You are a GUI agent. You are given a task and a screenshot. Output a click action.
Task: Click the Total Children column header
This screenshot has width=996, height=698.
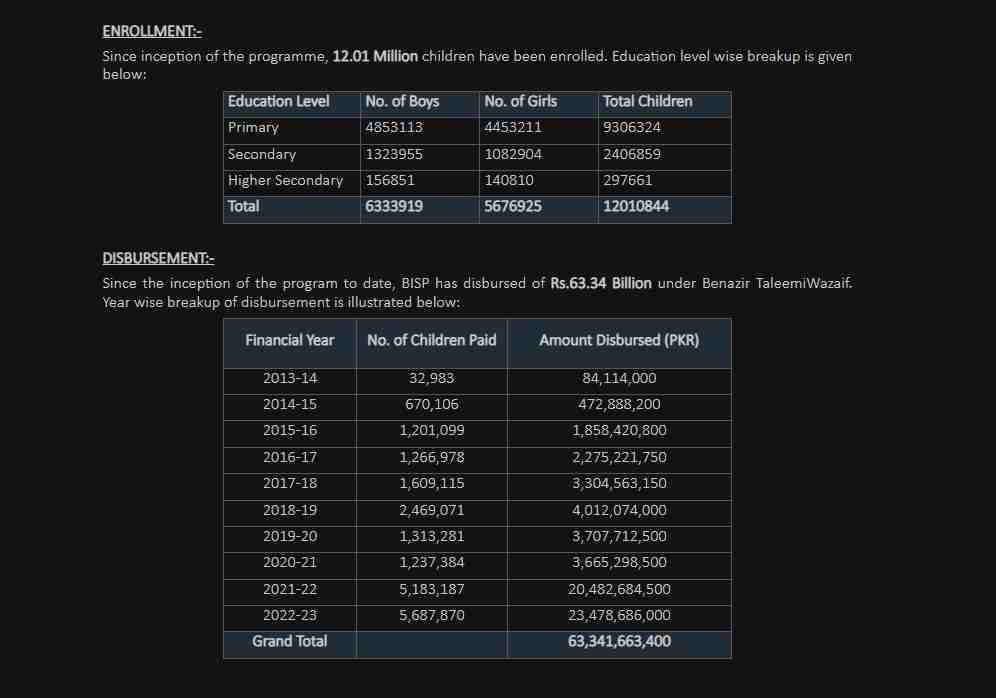pos(647,101)
